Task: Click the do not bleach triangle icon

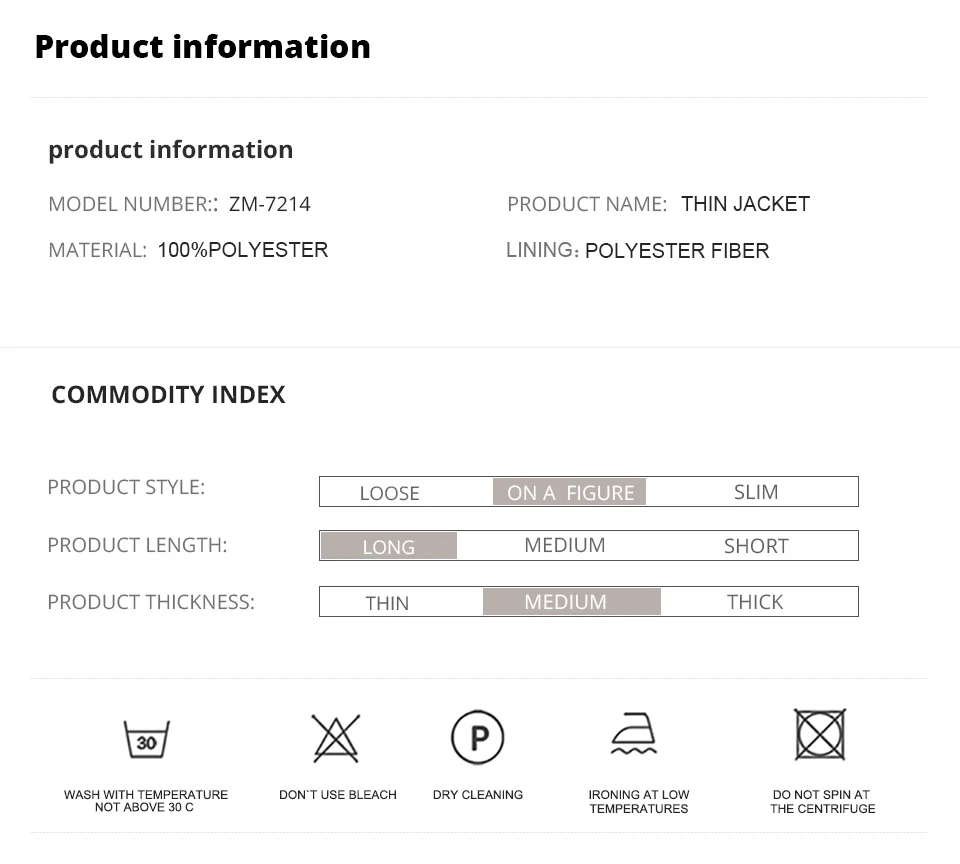Action: coord(336,738)
